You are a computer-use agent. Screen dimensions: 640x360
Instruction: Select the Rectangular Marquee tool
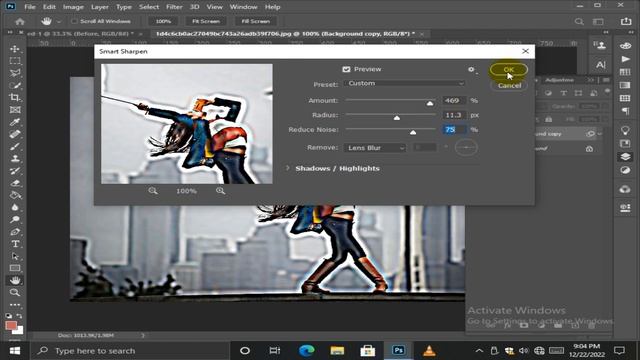click(15, 61)
